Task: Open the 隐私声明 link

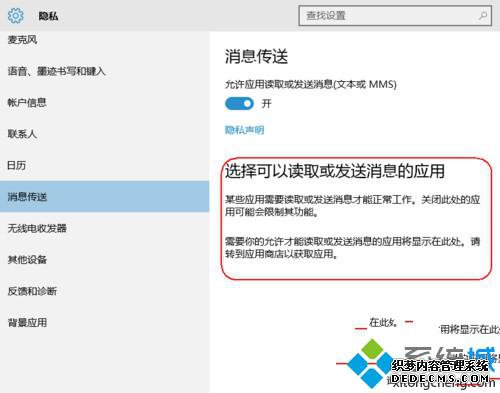Action: (x=245, y=130)
